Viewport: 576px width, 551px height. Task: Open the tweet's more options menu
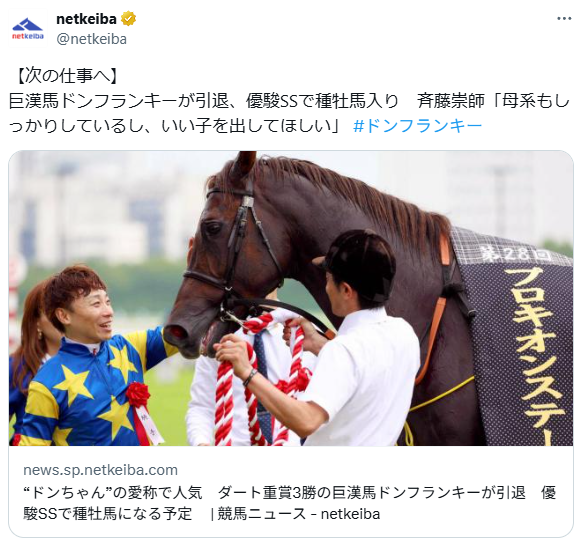click(x=564, y=18)
